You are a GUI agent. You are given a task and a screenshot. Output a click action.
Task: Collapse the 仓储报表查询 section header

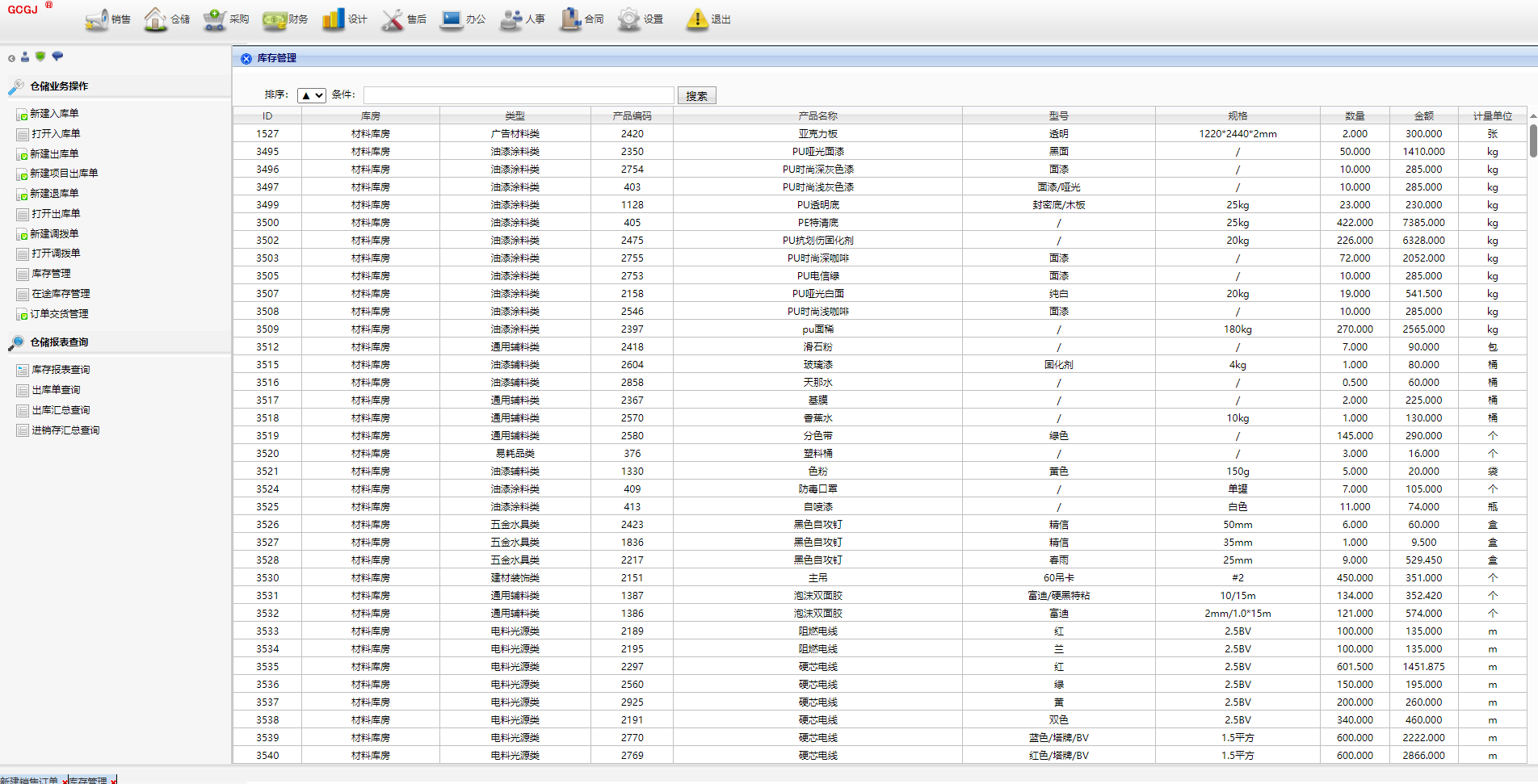59,342
